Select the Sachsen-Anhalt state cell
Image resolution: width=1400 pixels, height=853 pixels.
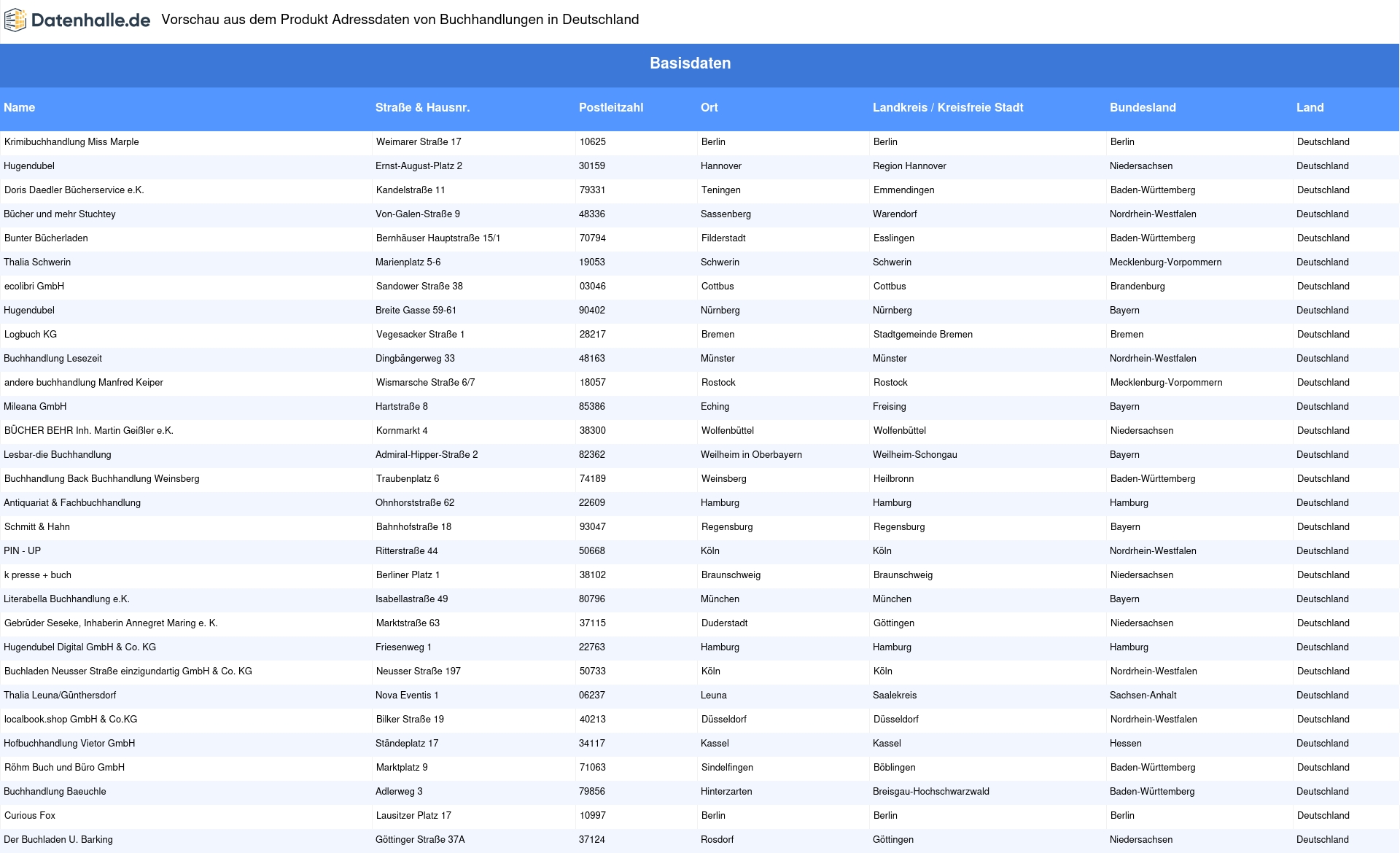(x=1143, y=696)
